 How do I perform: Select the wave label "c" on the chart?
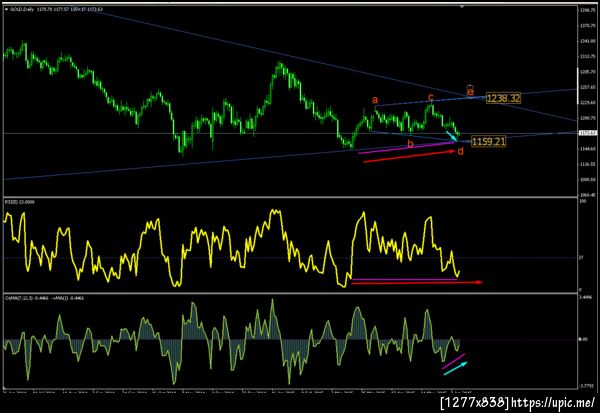click(431, 96)
